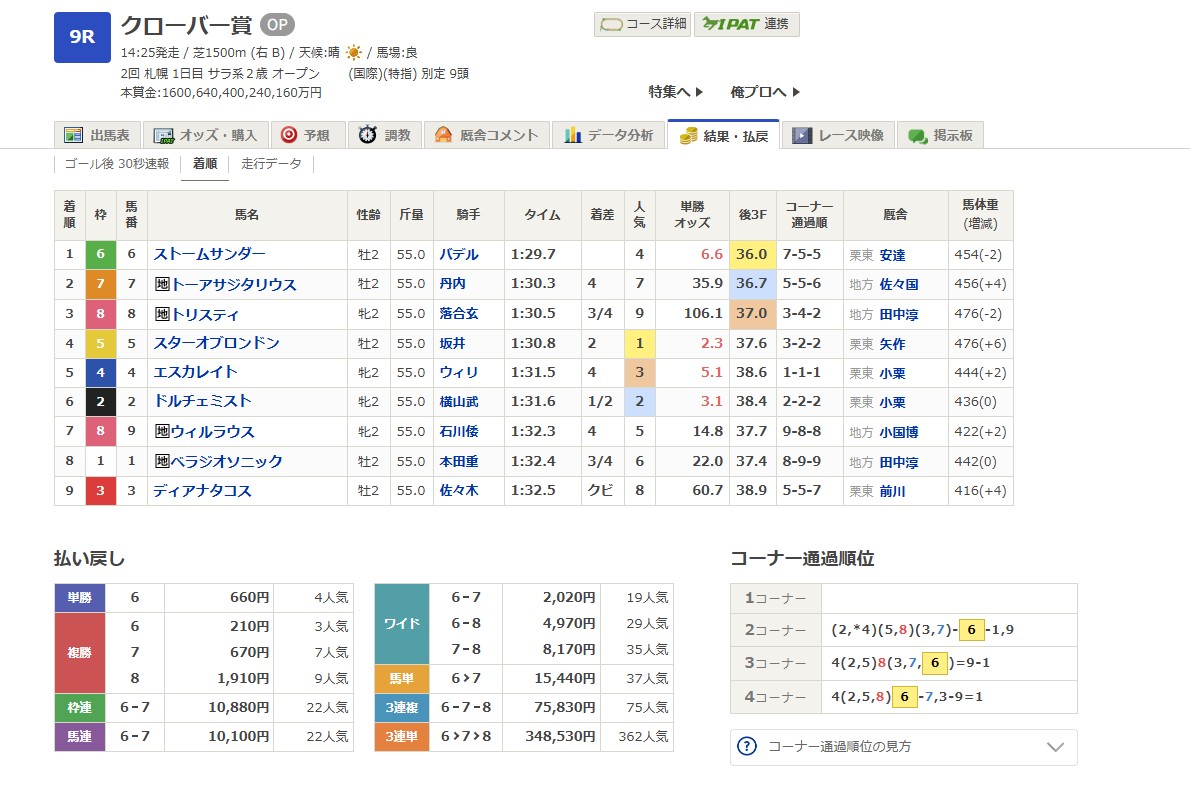Open trainer 小国博's page

click(x=899, y=432)
